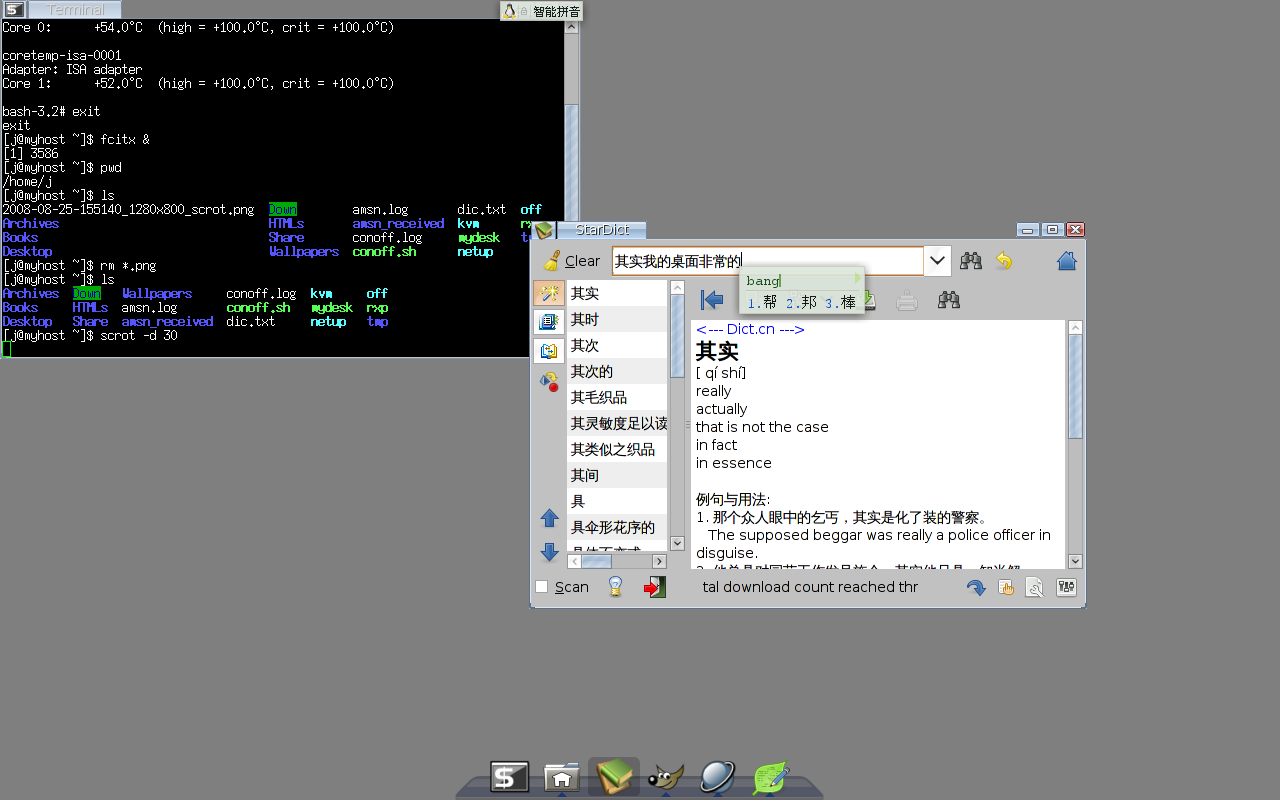Screen dimensions: 1280x800
Task: Click StarDict book icon in the dock
Action: click(x=614, y=776)
